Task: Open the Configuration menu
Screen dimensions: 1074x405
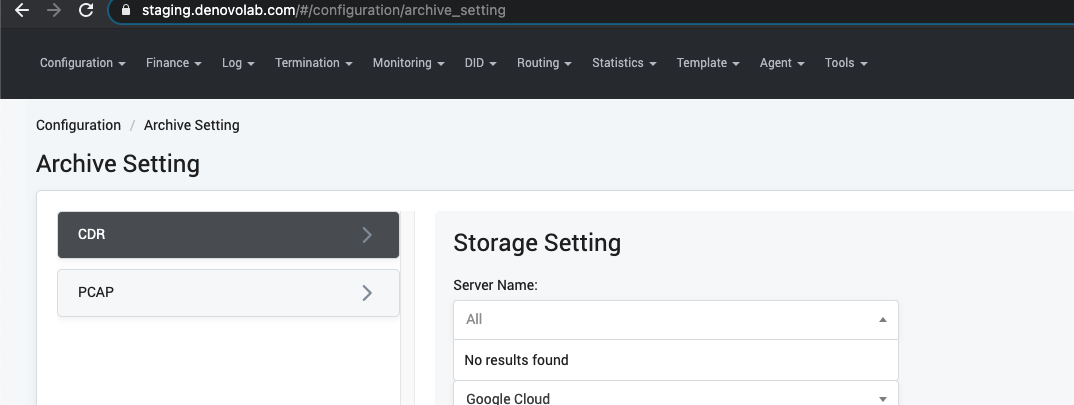Action: click(x=82, y=63)
